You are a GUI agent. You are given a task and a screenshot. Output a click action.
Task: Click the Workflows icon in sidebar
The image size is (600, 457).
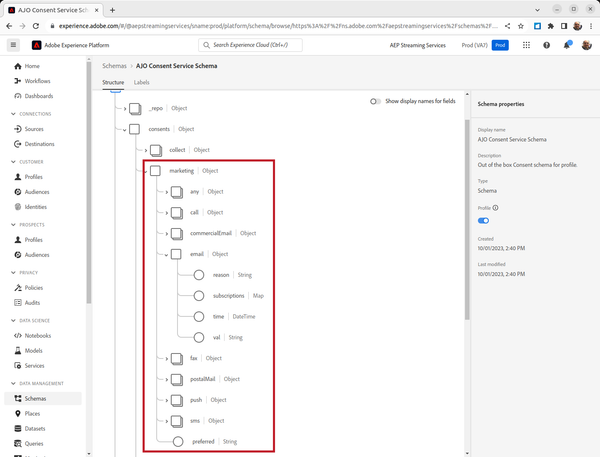(18, 81)
